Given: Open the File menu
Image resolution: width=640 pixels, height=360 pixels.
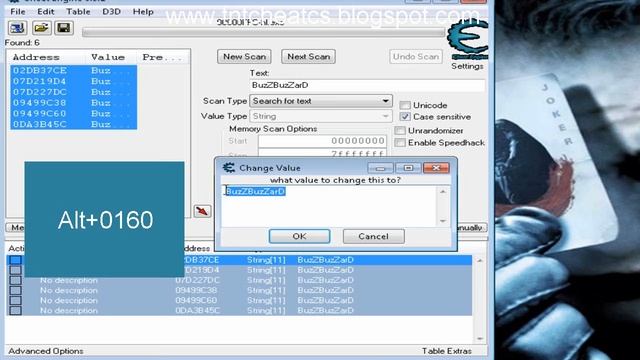Looking at the screenshot, I should [18, 11].
